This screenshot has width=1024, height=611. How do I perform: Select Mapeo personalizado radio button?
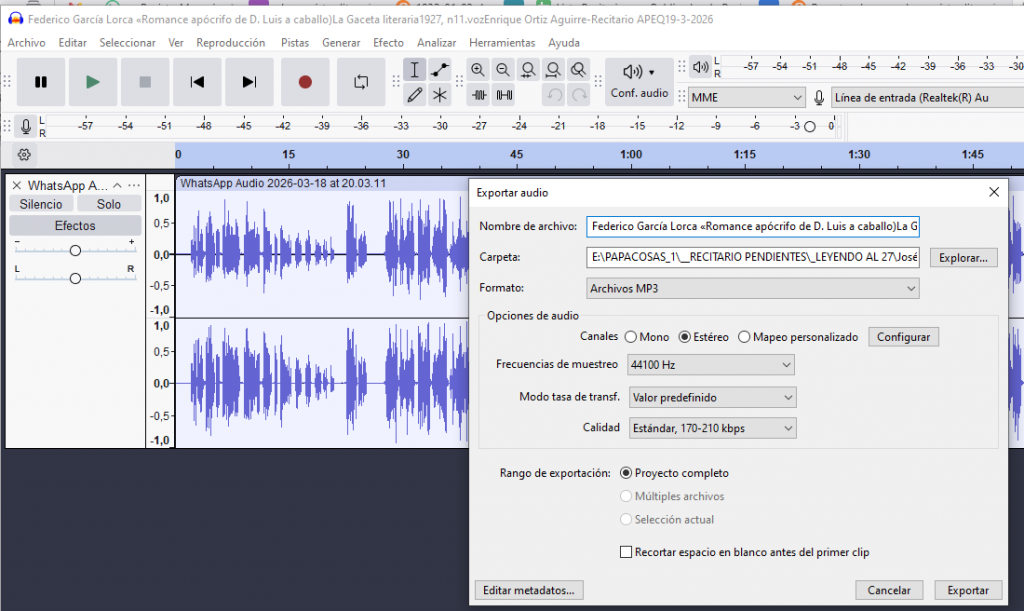click(x=744, y=337)
